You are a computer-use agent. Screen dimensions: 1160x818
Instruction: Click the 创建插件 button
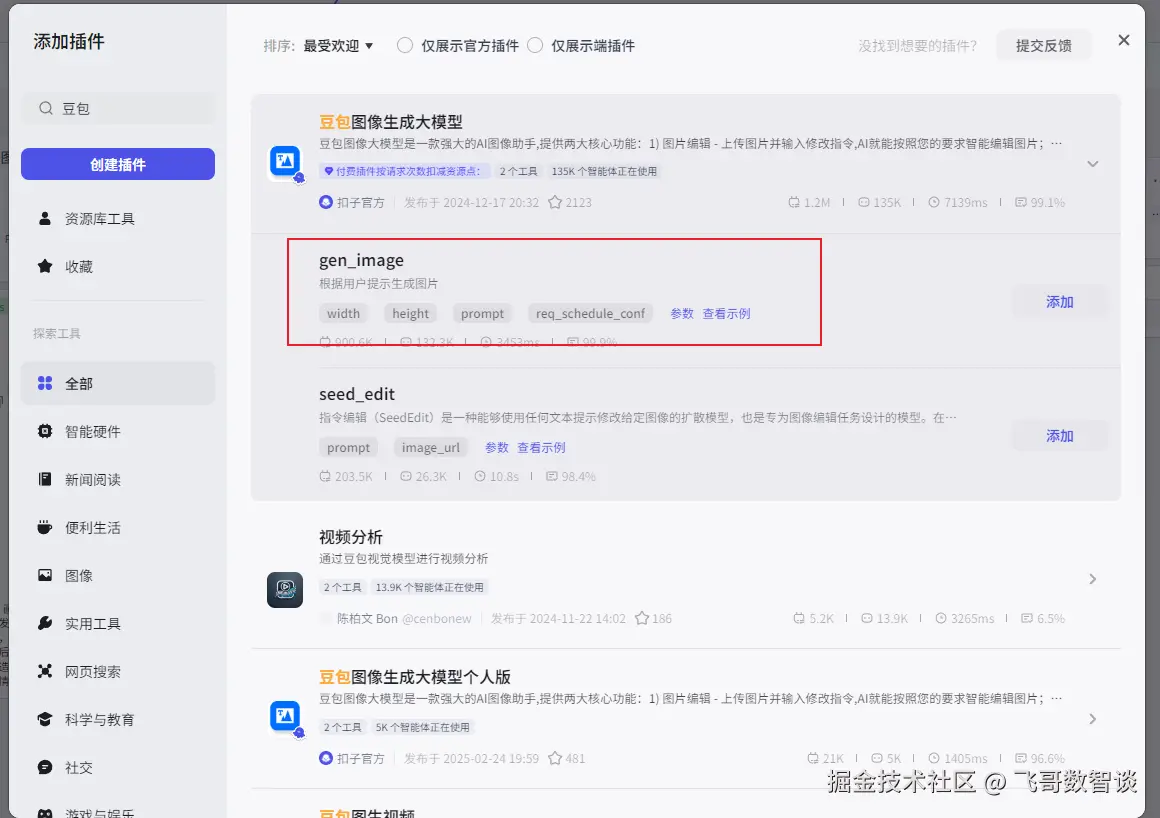(118, 164)
